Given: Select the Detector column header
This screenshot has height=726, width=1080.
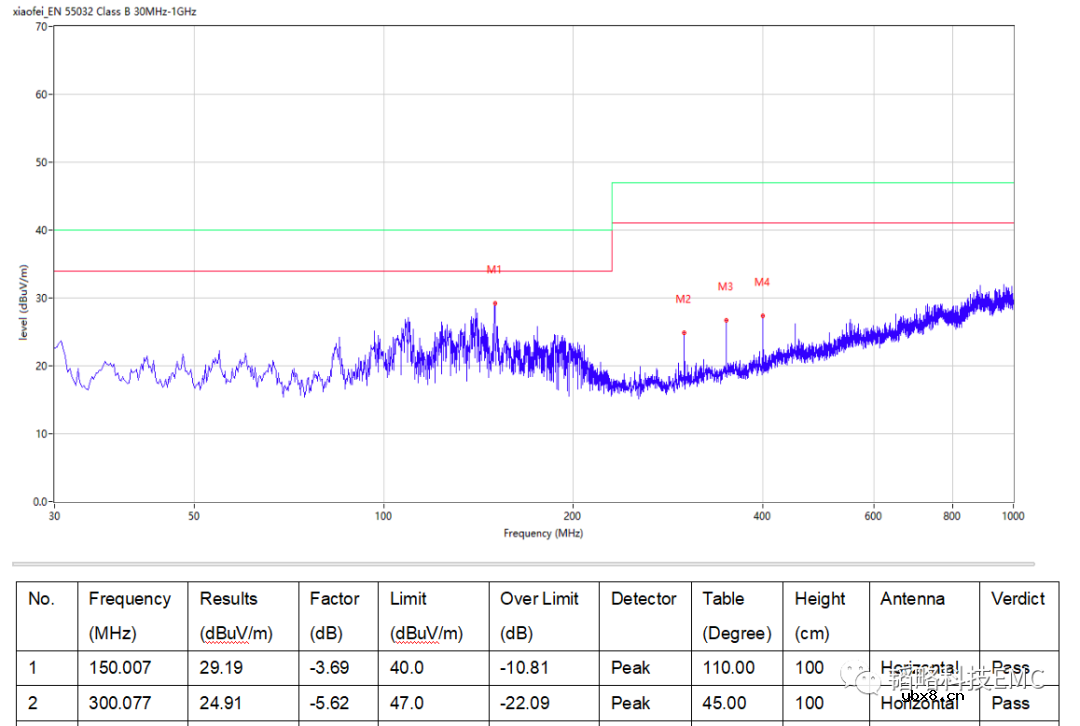Looking at the screenshot, I should 643,599.
